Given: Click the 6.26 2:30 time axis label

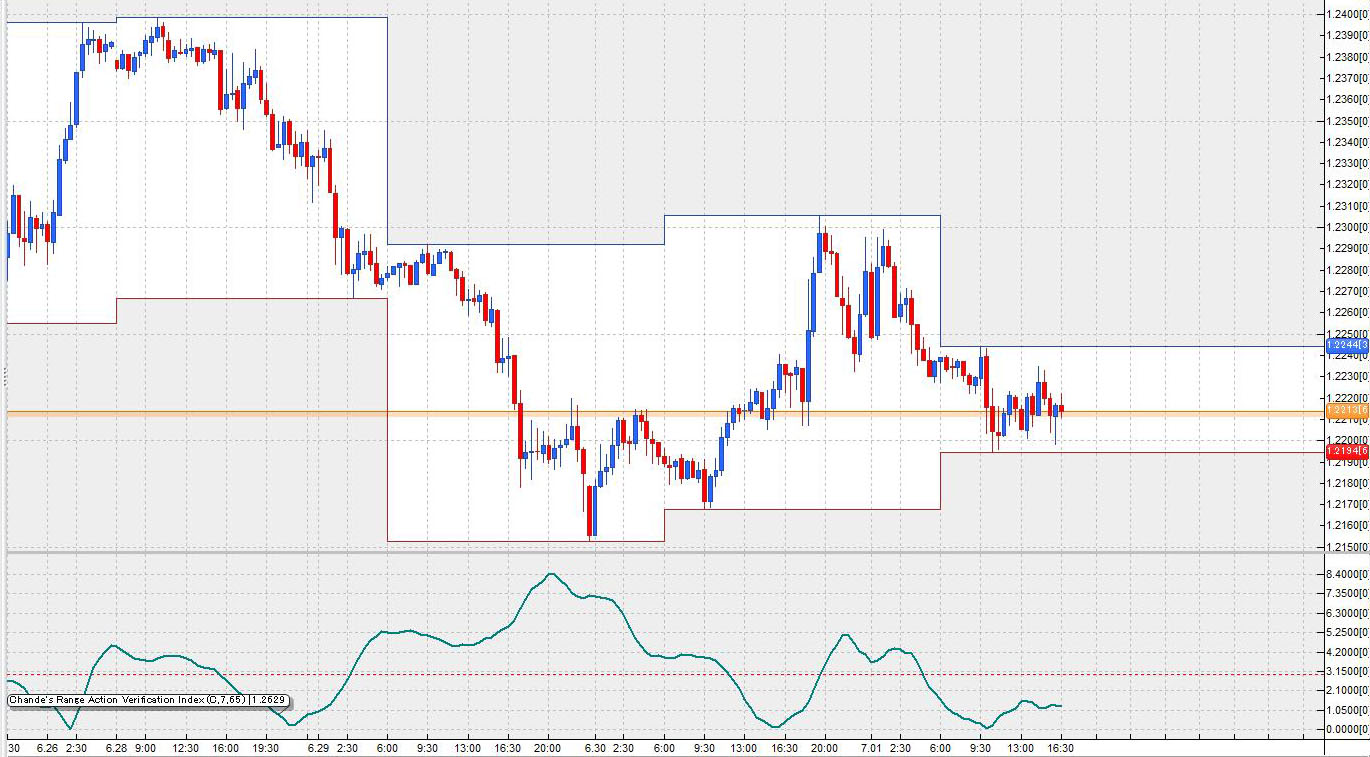Looking at the screenshot, I should (60, 748).
